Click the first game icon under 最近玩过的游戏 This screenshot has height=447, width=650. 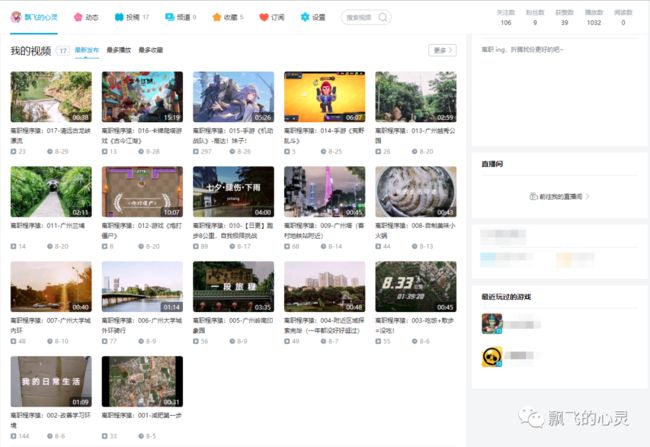(x=492, y=324)
